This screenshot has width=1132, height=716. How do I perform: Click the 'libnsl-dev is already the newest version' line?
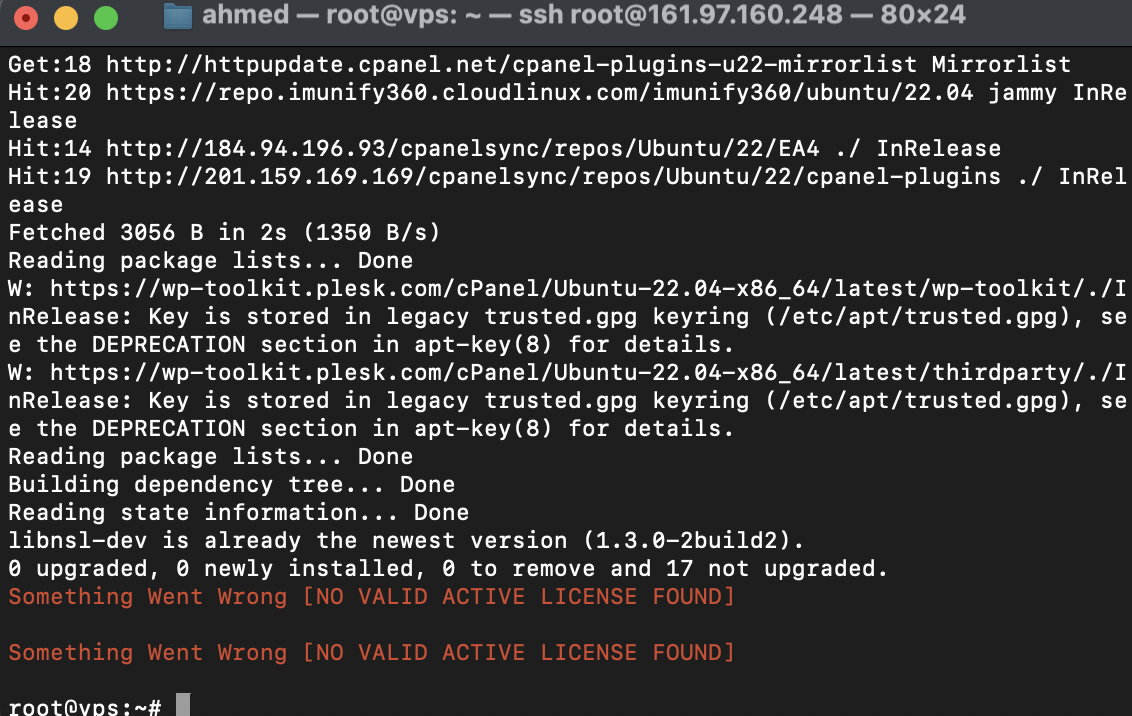click(x=406, y=541)
